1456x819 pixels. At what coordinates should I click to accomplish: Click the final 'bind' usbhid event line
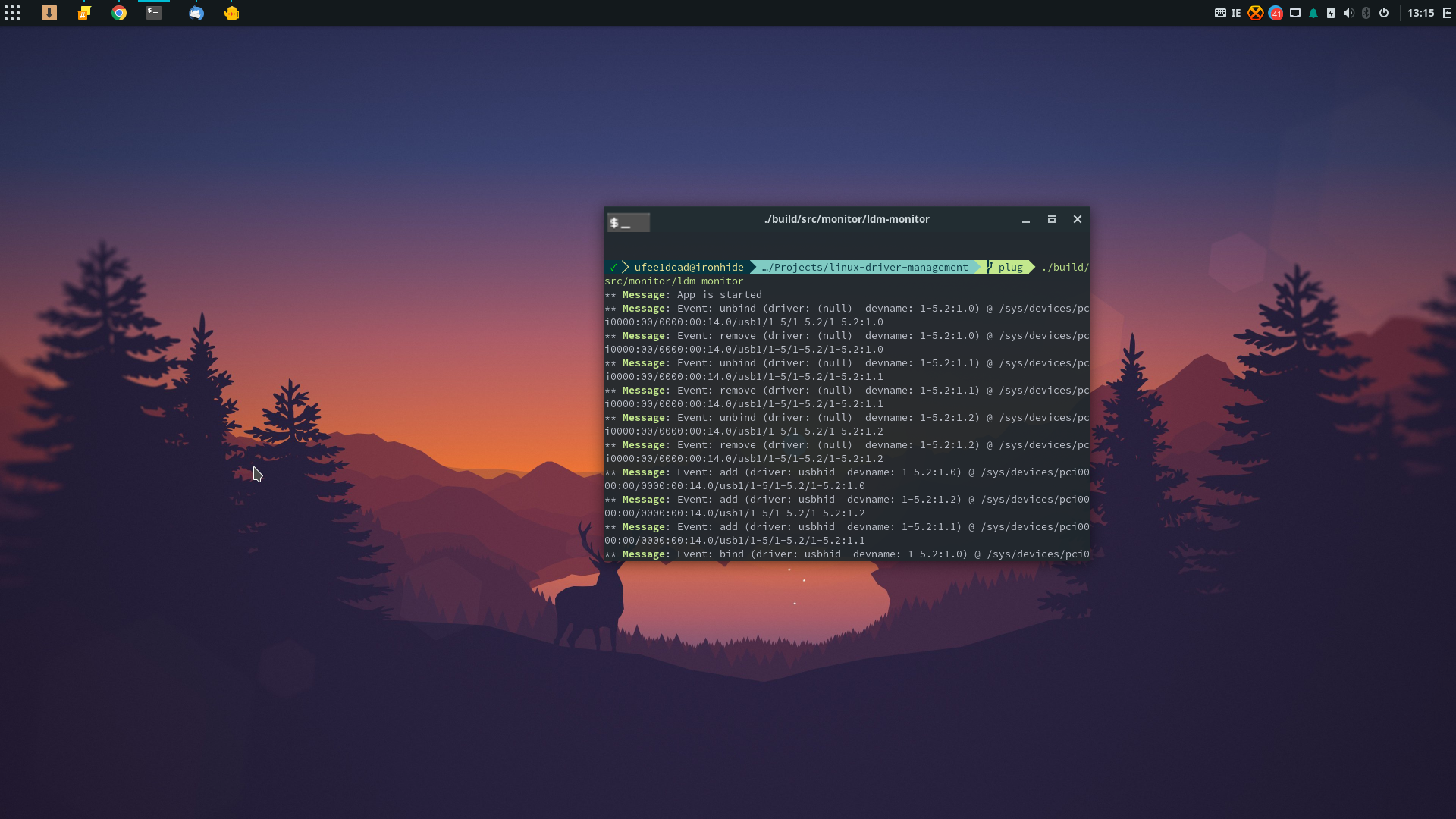pos(846,554)
